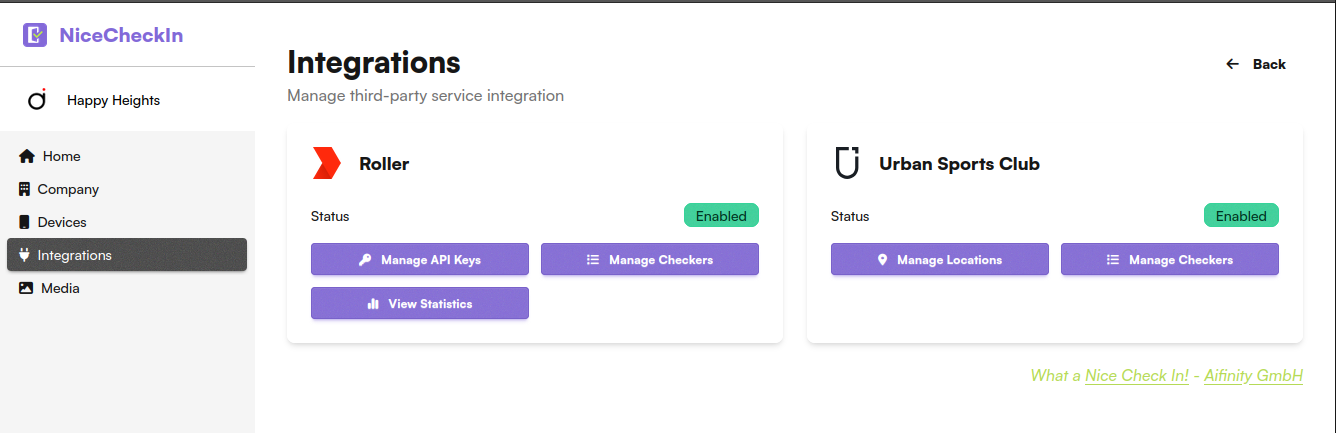The image size is (1336, 433).
Task: Click Roller's Manage Checkers button
Action: (650, 260)
